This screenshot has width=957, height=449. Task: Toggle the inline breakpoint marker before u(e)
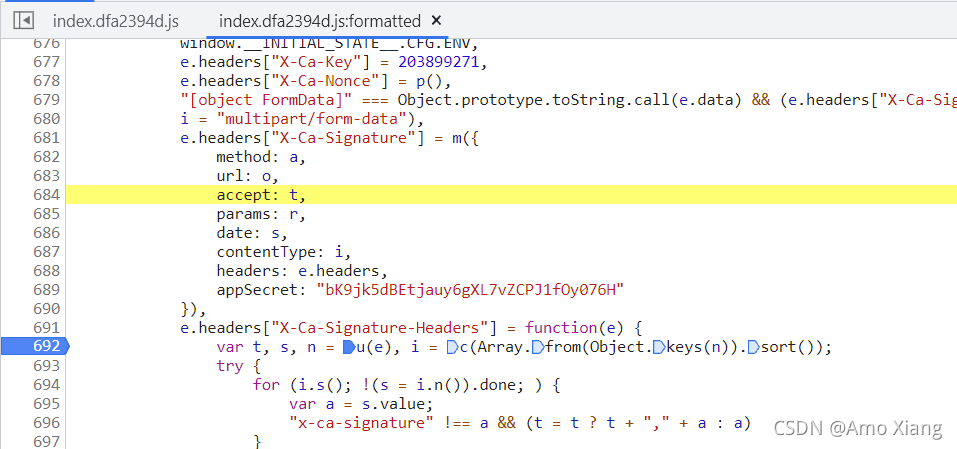(x=348, y=347)
